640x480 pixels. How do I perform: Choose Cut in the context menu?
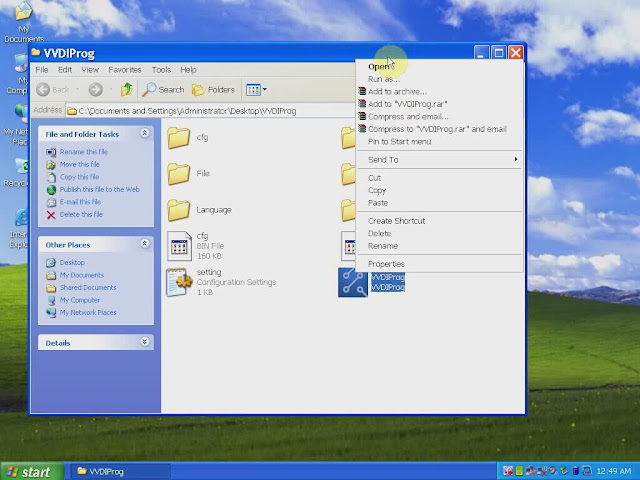pos(440,178)
